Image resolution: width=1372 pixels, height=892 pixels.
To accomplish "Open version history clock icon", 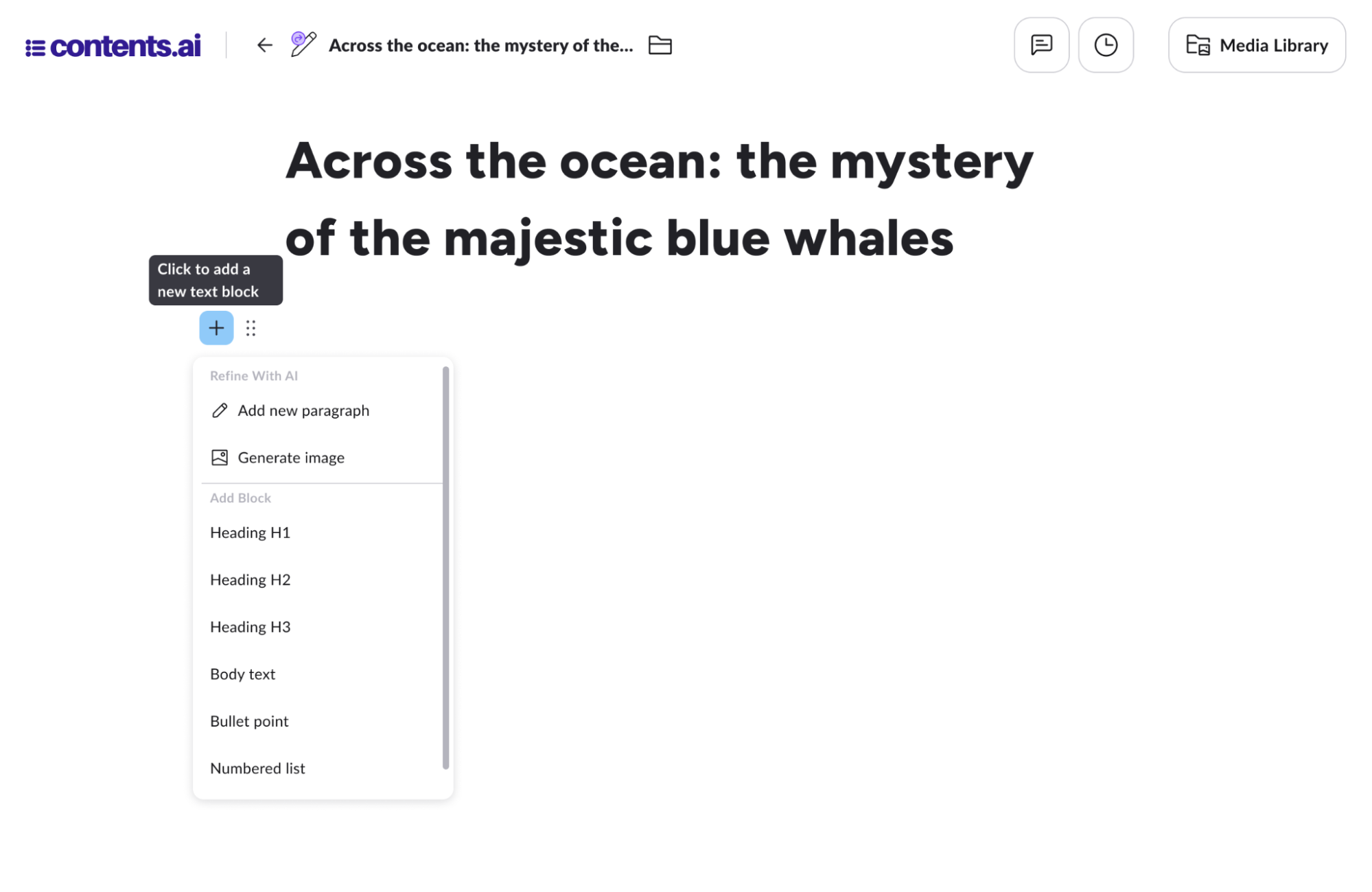I will coord(1105,45).
